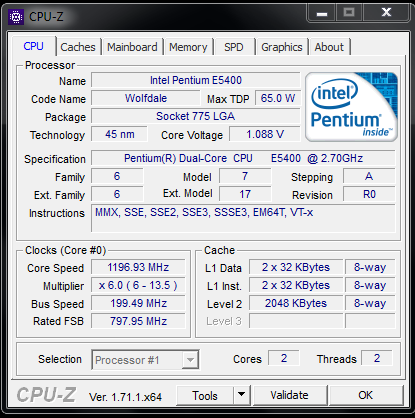The height and width of the screenshot is (418, 415).
Task: Open the Graphics tab
Action: click(282, 47)
